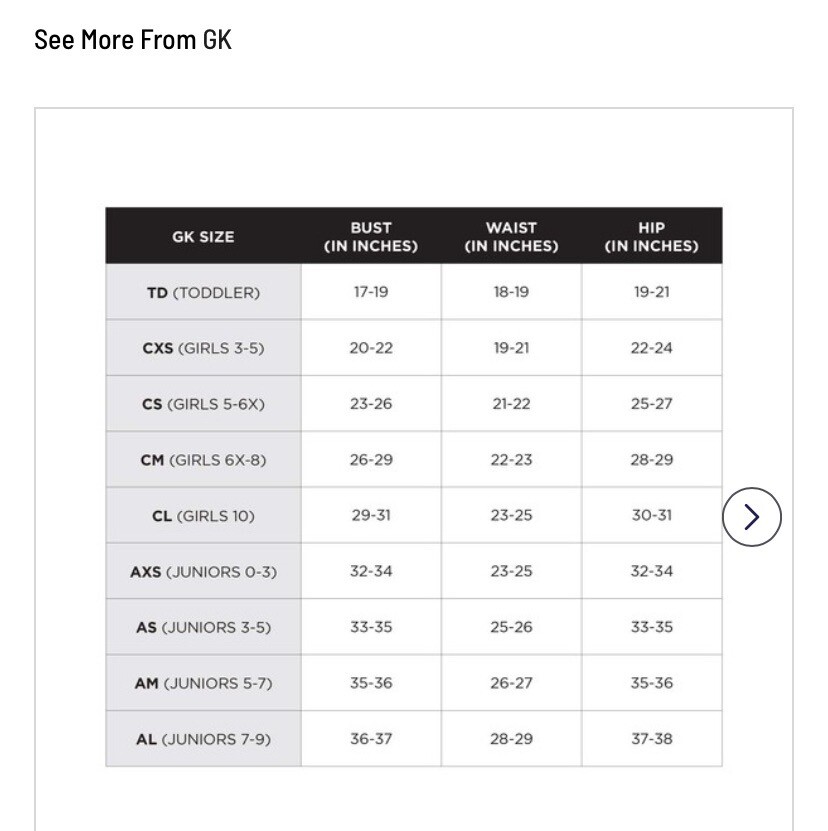
Task: Click the WAIST (IN INCHES) column header
Action: click(511, 237)
